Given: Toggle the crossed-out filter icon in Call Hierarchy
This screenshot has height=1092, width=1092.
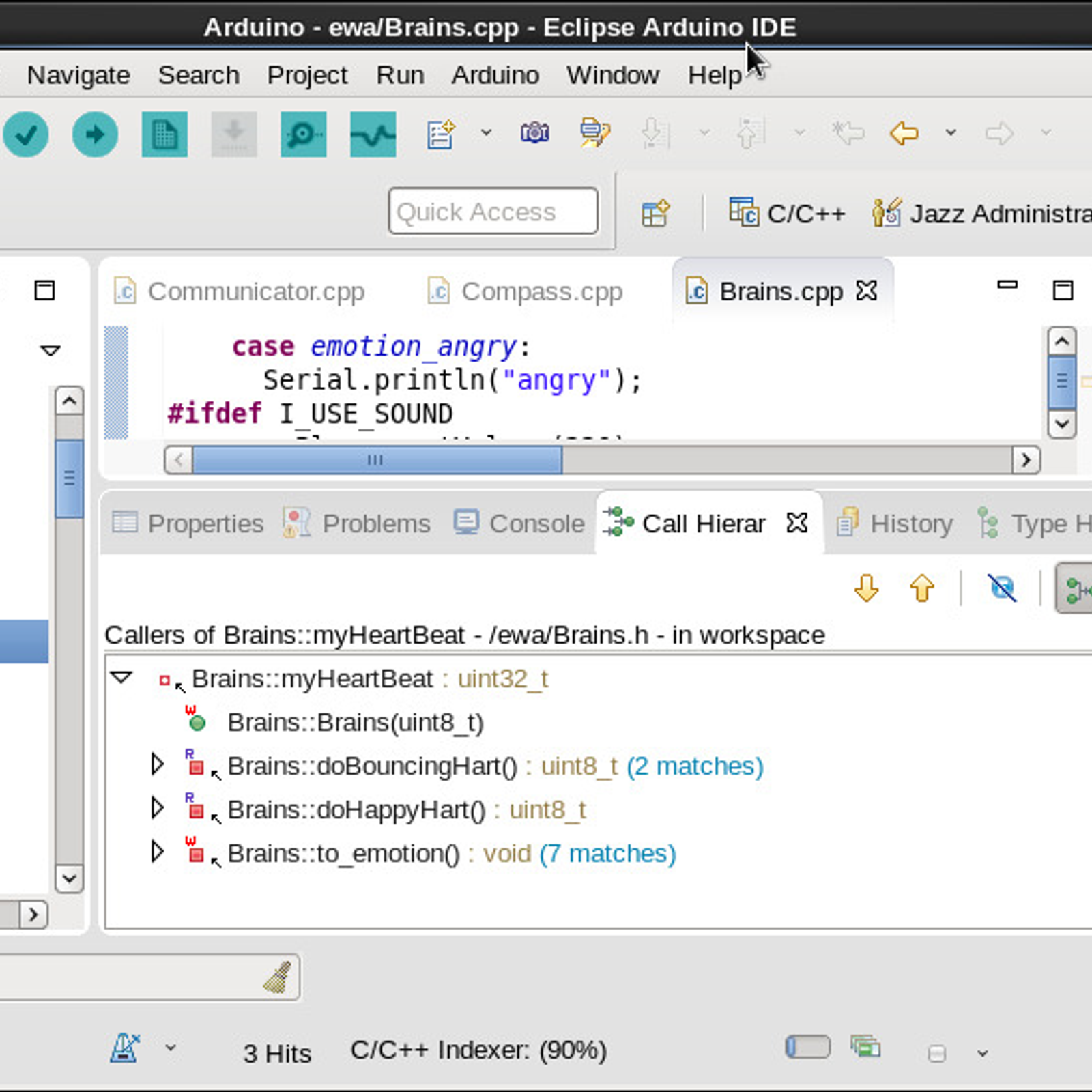Looking at the screenshot, I should click(1002, 588).
